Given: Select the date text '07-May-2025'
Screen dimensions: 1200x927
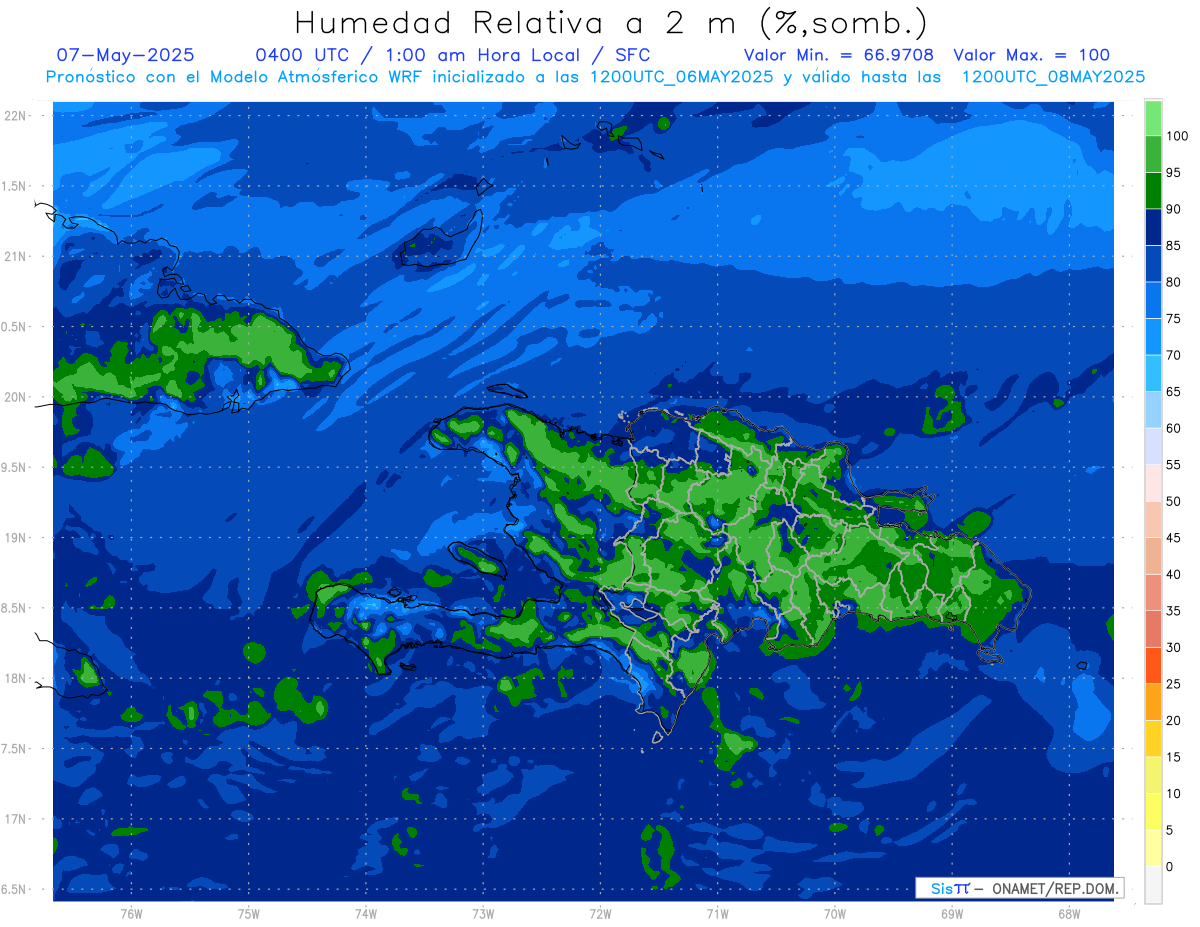Looking at the screenshot, I should (x=126, y=55).
